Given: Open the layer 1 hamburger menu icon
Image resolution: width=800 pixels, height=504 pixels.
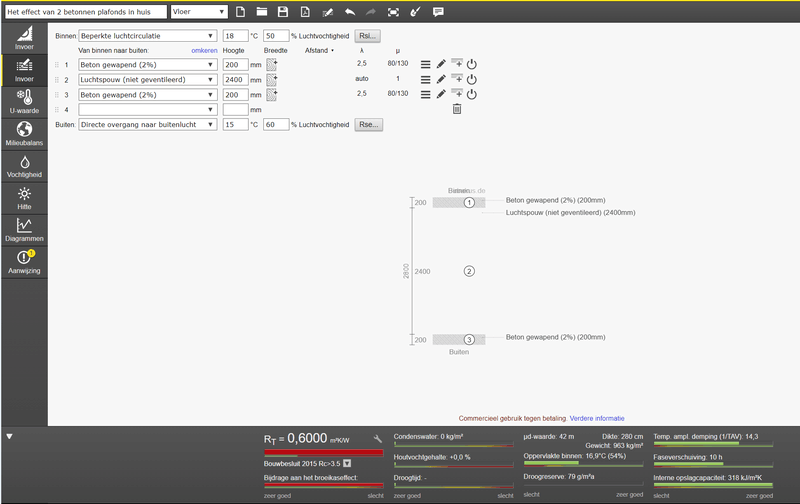Looking at the screenshot, I should (x=426, y=64).
